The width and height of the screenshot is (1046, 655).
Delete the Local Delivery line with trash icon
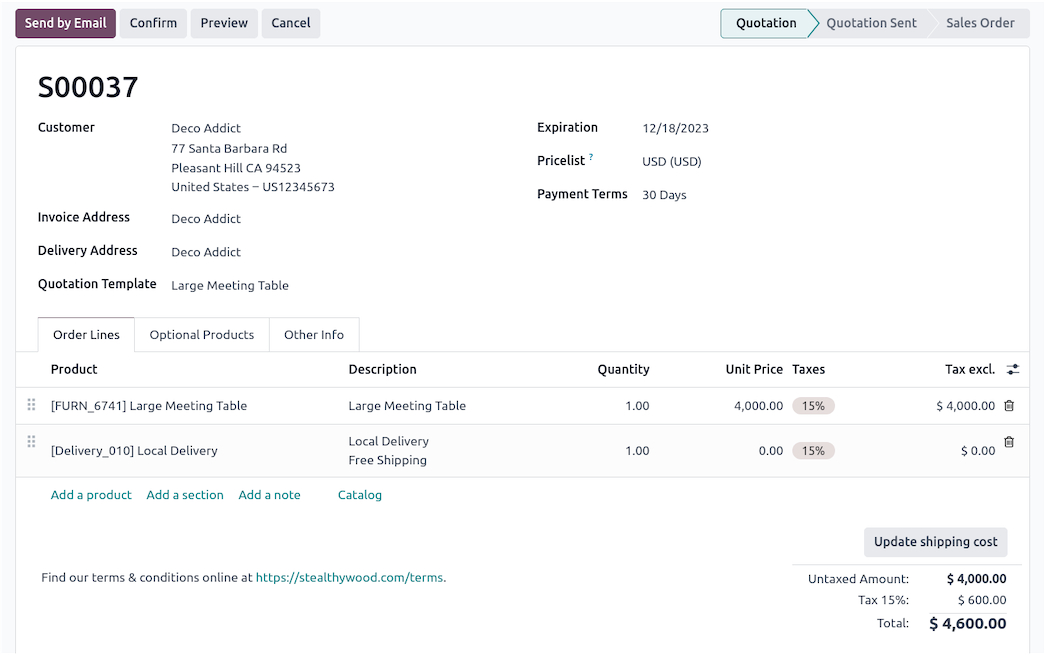tap(1009, 441)
